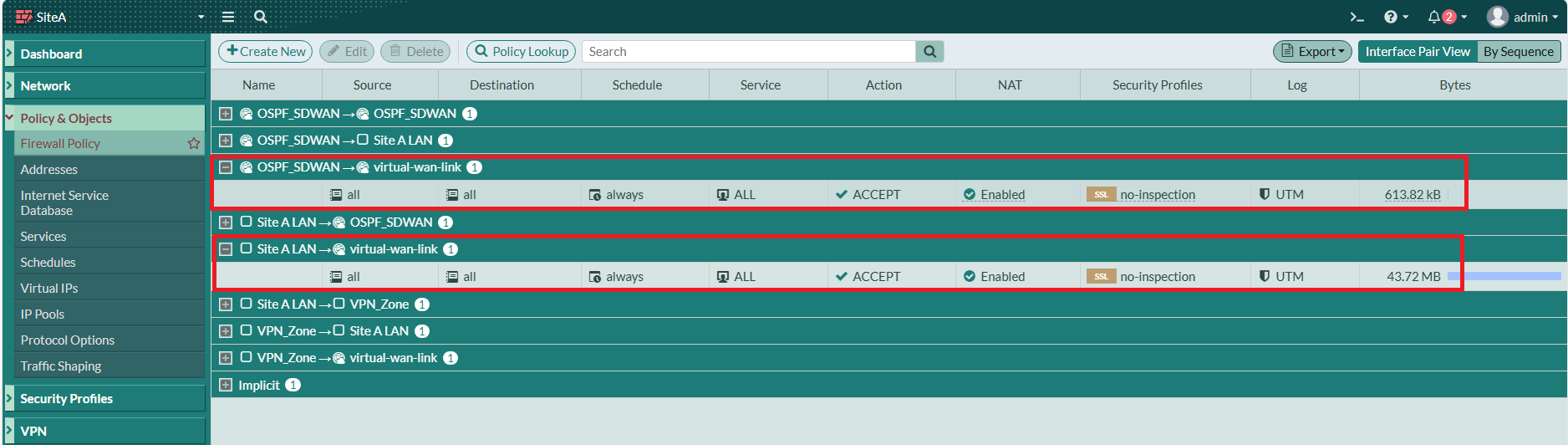Open Services page

109,236
